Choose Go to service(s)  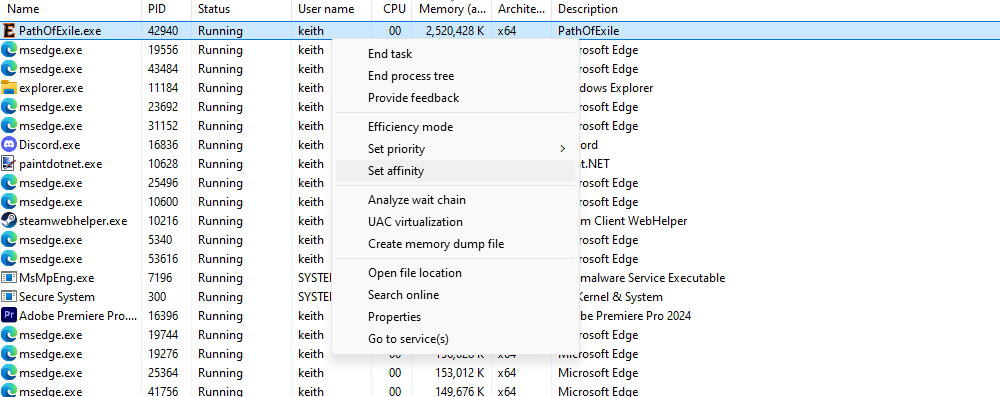[x=455, y=339]
